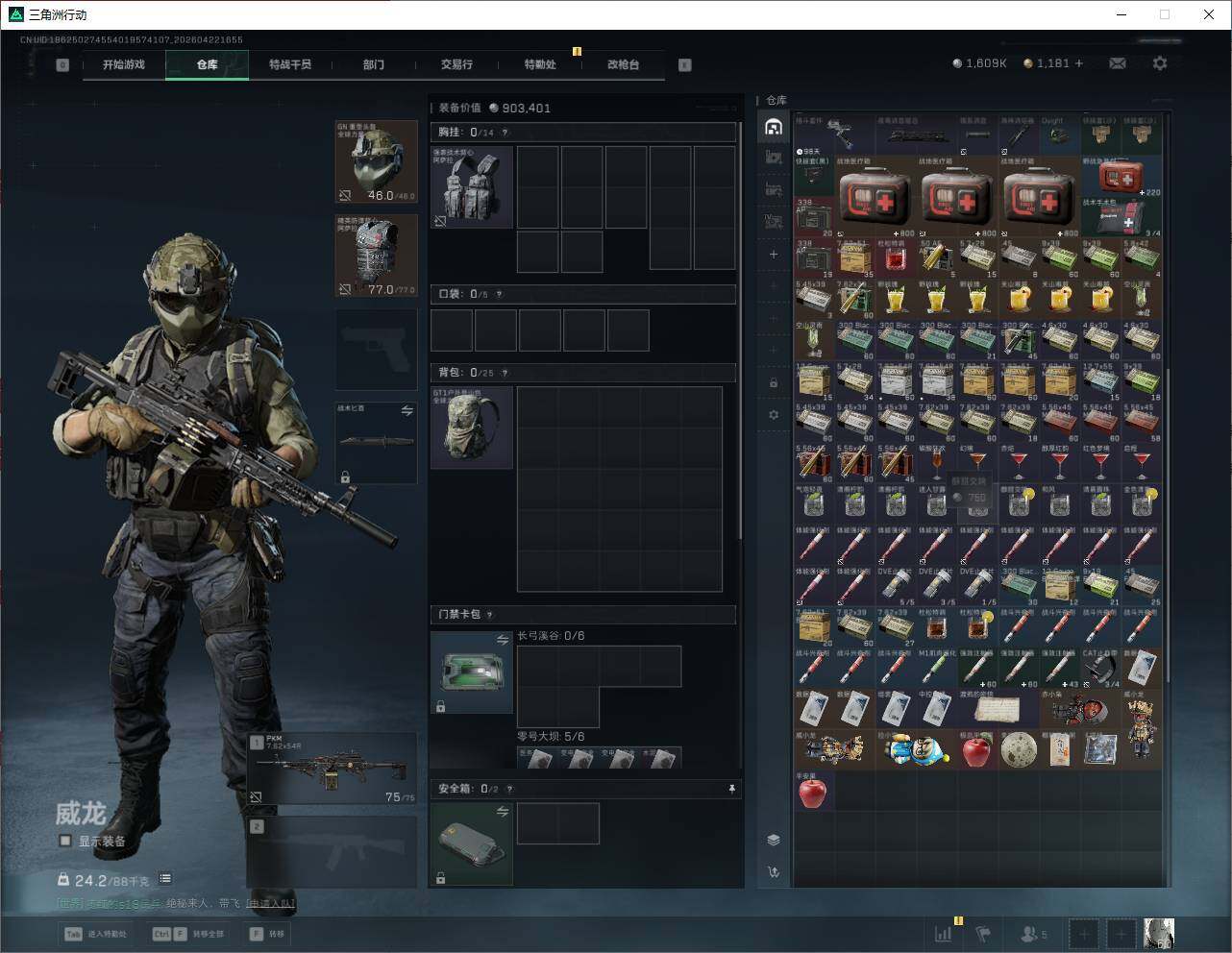Click the help icon next to 口袋

click(x=499, y=294)
